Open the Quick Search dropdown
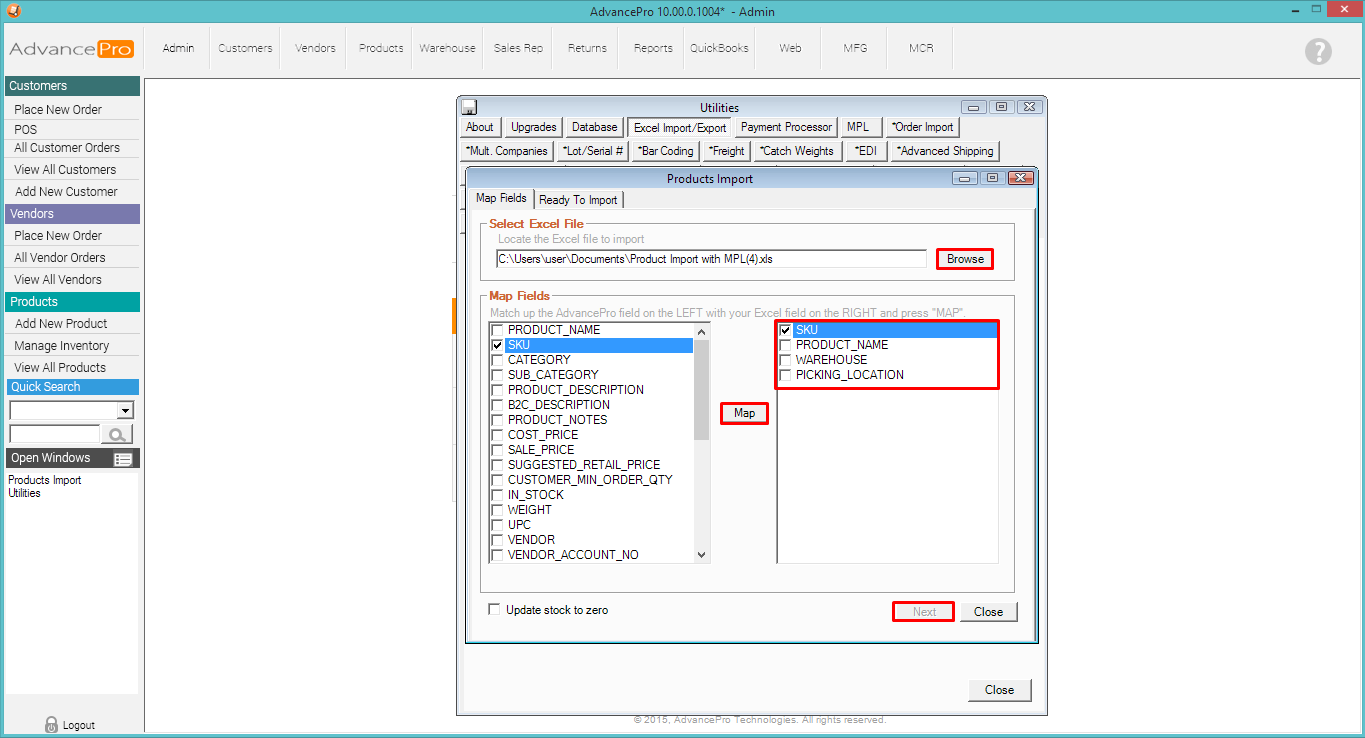Screen dimensions: 1365x738 (125, 410)
